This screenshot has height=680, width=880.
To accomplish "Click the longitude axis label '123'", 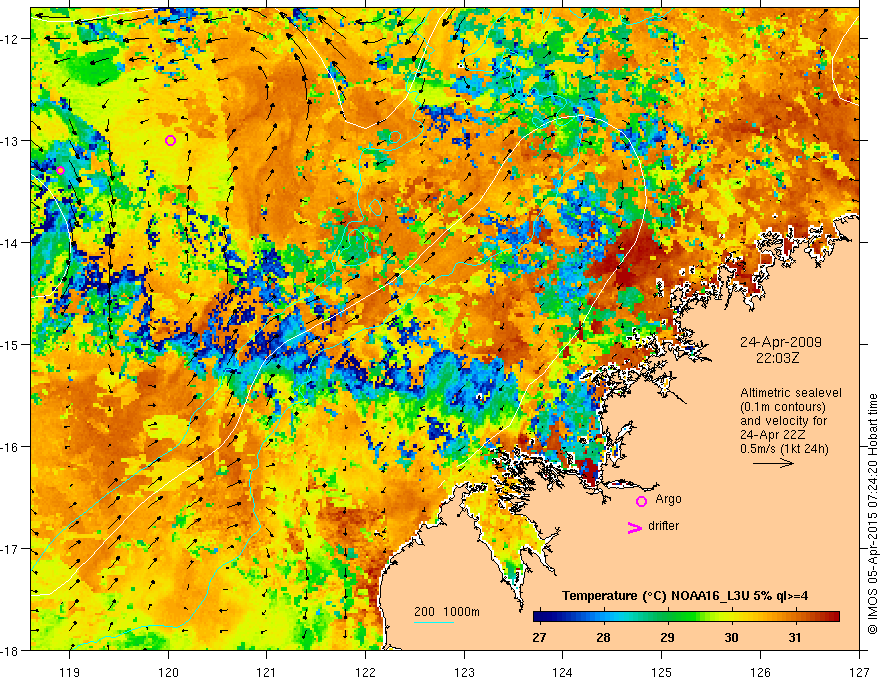I will pos(464,672).
